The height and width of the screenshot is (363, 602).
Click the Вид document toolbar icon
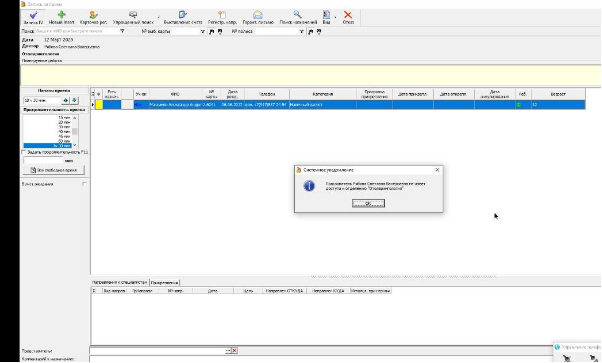tap(326, 15)
